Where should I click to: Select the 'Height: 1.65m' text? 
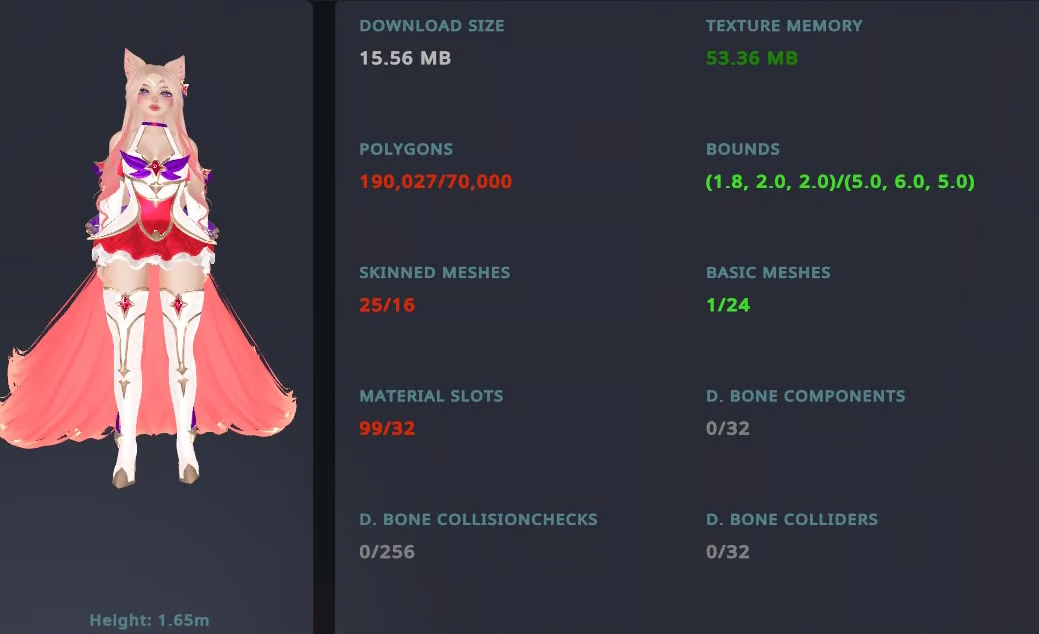click(x=149, y=620)
